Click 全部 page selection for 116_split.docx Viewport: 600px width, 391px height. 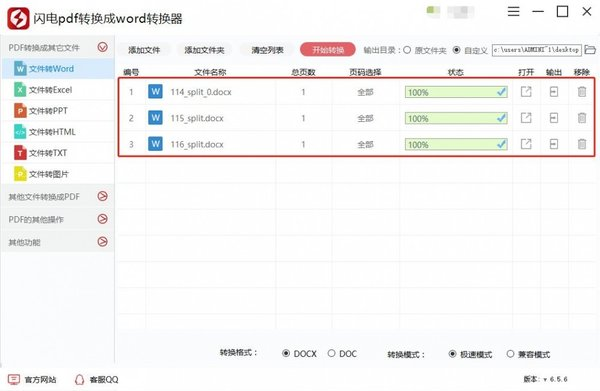(x=365, y=144)
